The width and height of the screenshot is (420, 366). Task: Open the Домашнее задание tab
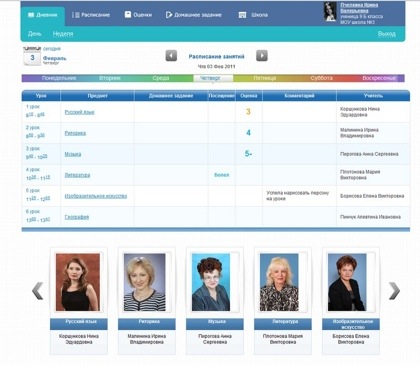coord(194,15)
